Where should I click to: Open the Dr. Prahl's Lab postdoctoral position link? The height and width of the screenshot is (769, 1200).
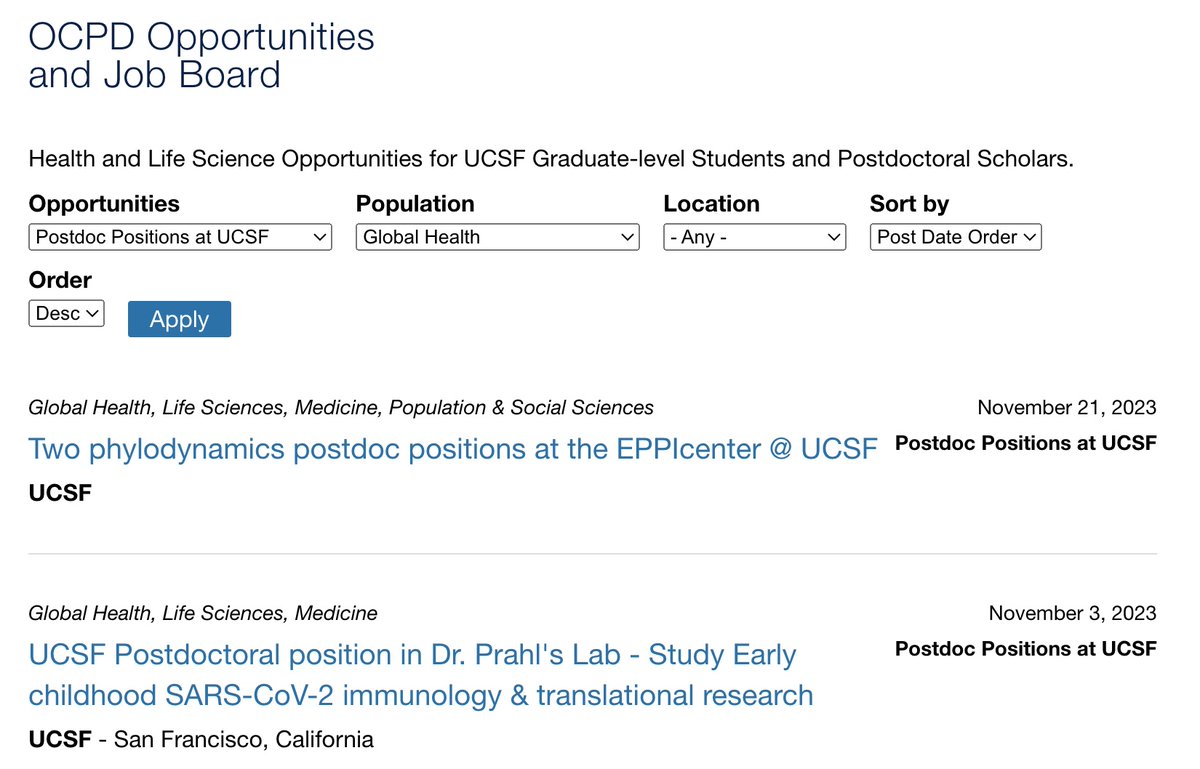(x=420, y=675)
